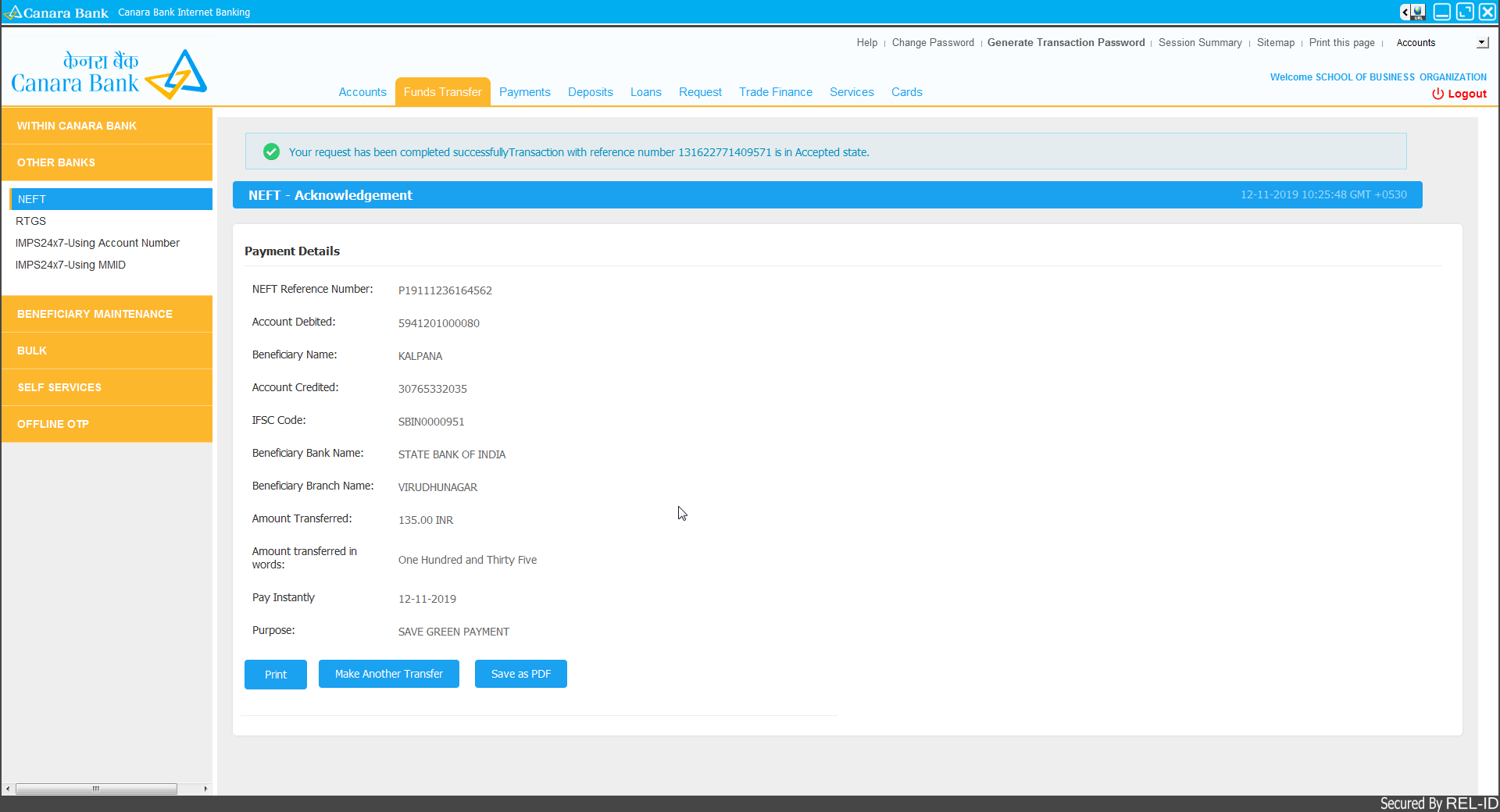Click the Print button
1500x812 pixels.
pyautogui.click(x=276, y=675)
